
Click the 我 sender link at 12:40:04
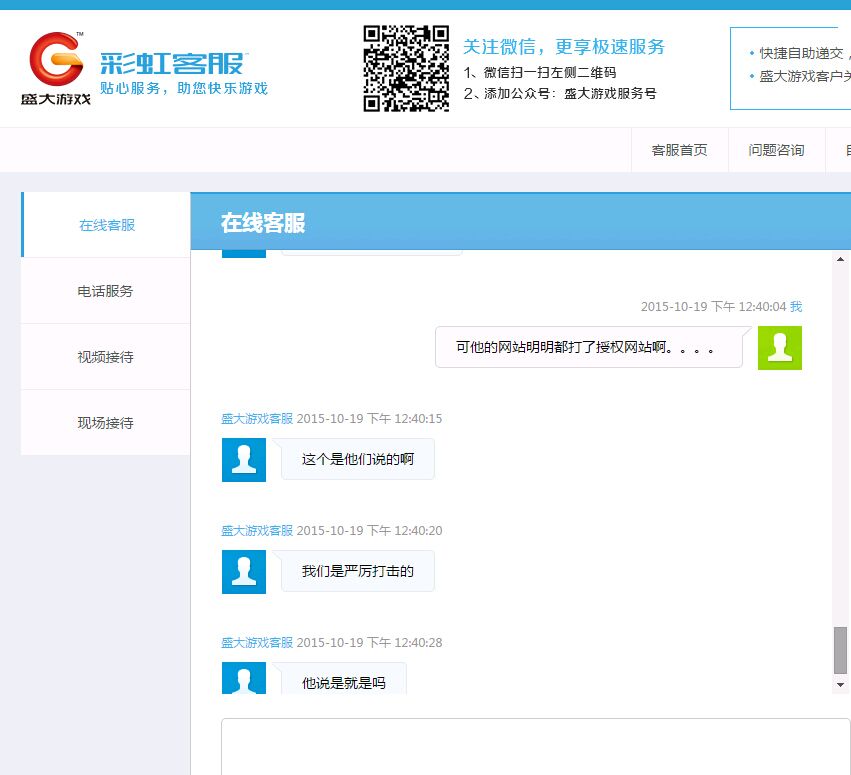pyautogui.click(x=796, y=306)
